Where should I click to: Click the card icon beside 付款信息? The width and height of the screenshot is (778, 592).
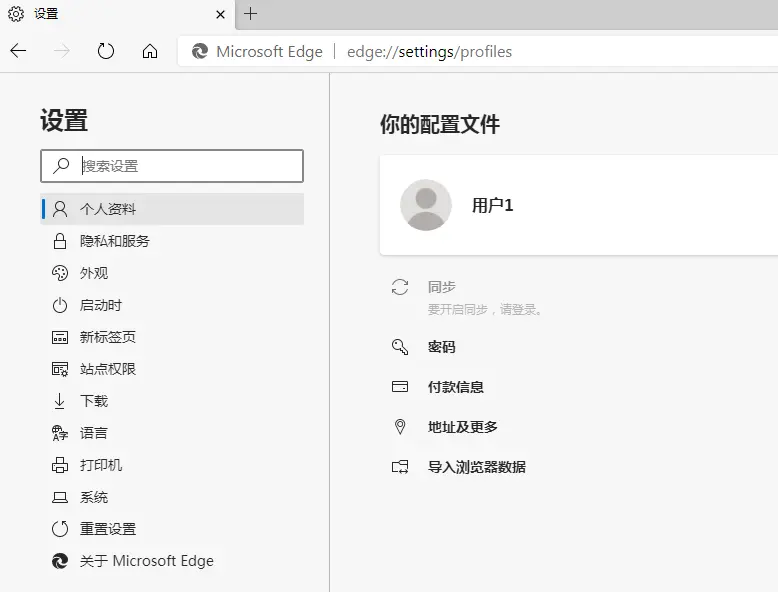(400, 387)
